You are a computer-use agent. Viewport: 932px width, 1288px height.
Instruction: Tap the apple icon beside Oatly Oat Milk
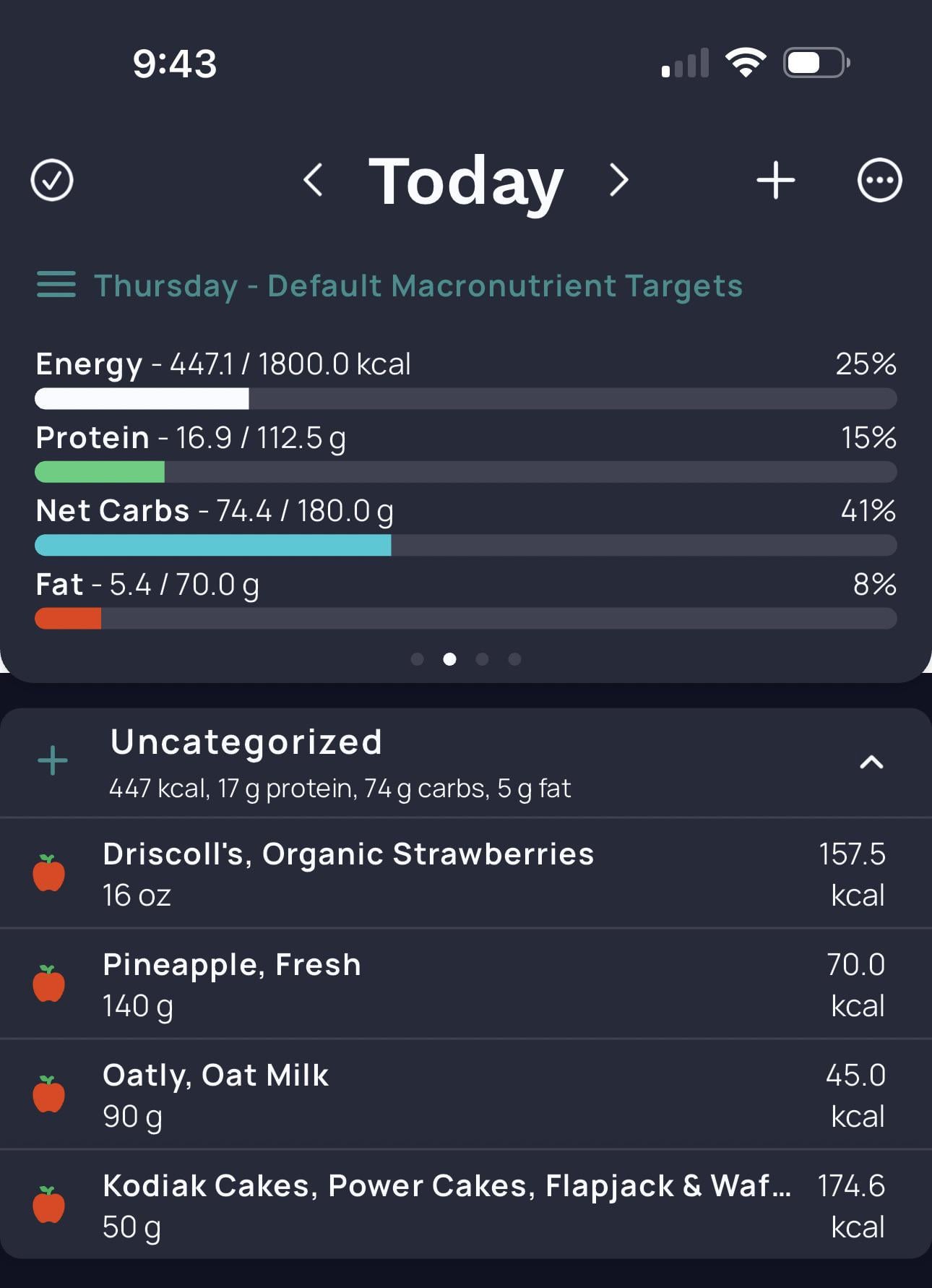[x=49, y=1094]
